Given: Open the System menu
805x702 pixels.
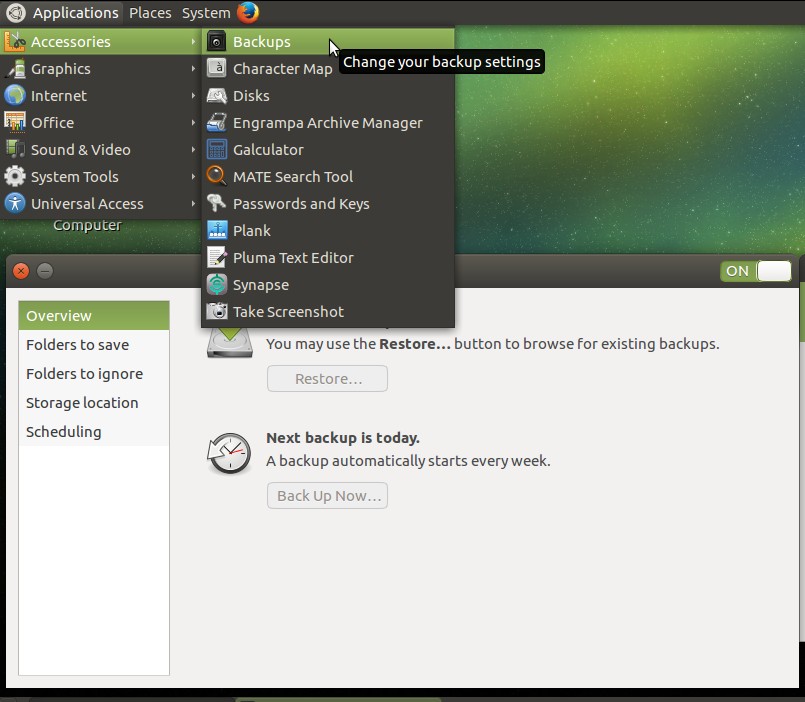Looking at the screenshot, I should coord(206,13).
